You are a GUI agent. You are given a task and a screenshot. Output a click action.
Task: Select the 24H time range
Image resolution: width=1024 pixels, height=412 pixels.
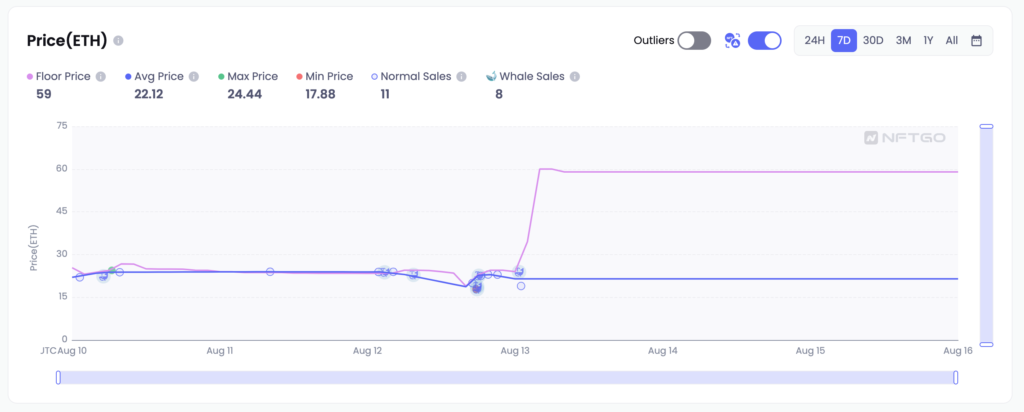[x=815, y=41]
